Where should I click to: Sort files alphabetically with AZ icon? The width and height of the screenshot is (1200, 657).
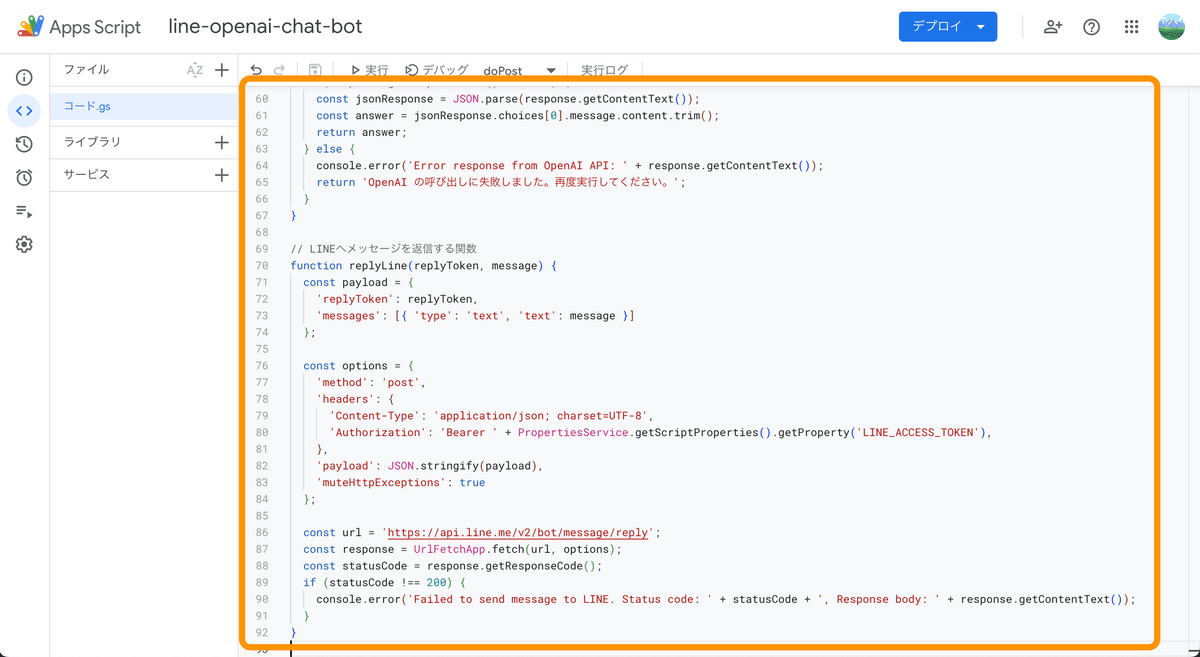pyautogui.click(x=195, y=70)
